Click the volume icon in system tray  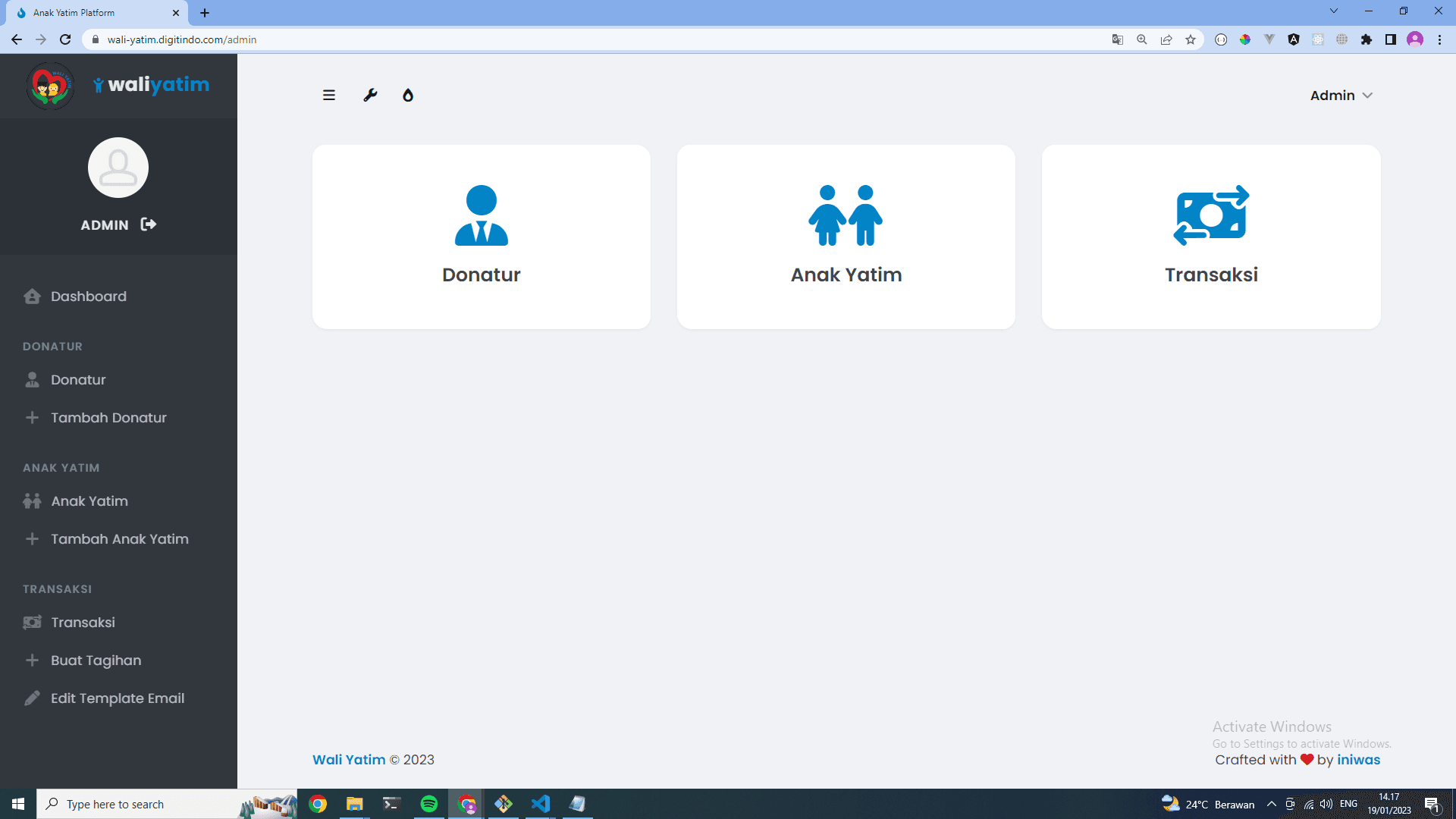coord(1326,804)
